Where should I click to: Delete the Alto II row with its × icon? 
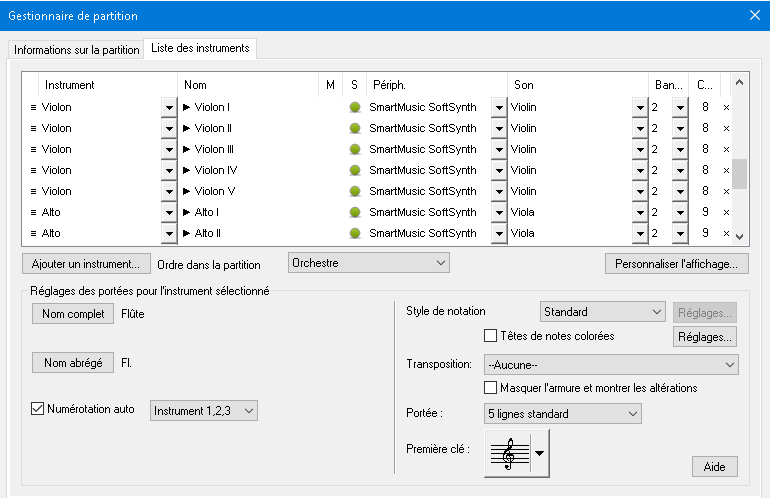click(x=726, y=233)
